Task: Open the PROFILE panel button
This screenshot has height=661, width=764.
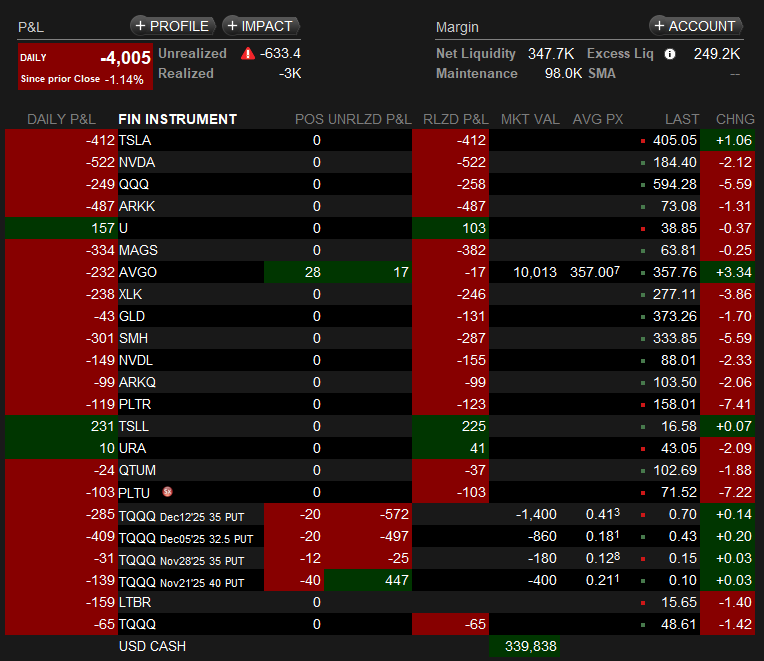Action: click(172, 26)
